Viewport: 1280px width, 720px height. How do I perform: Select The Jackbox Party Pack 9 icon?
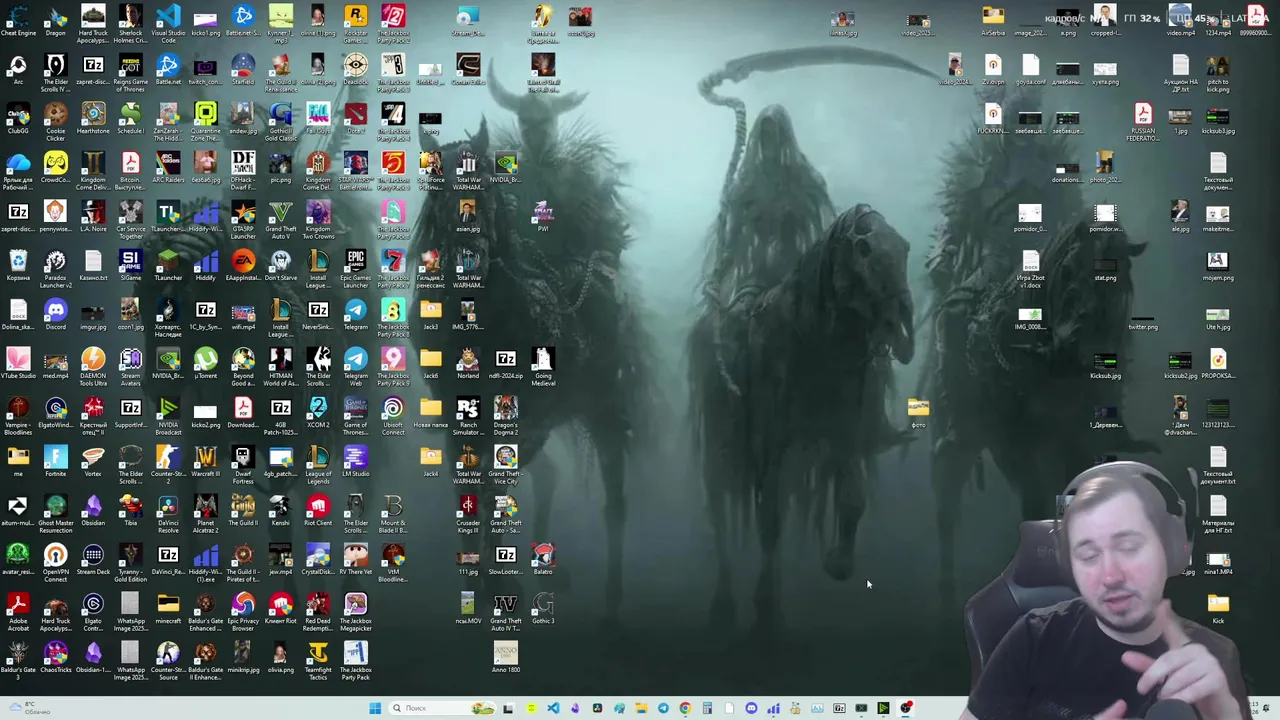tap(393, 366)
